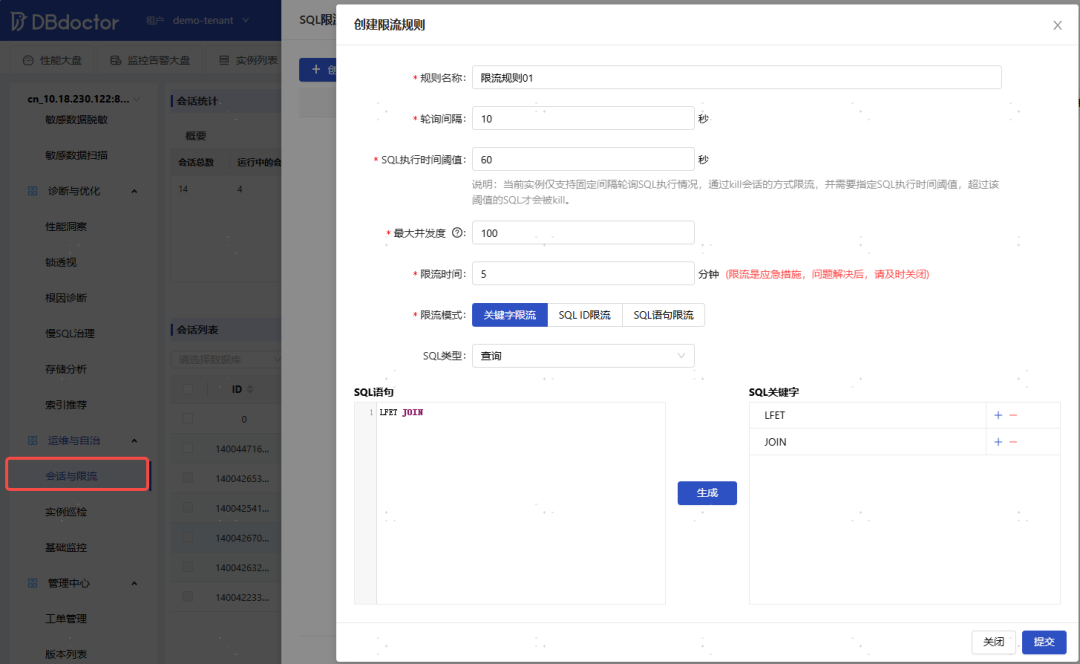Click the 提交 button
Screen dimensions: 1080x664
pos(1044,642)
